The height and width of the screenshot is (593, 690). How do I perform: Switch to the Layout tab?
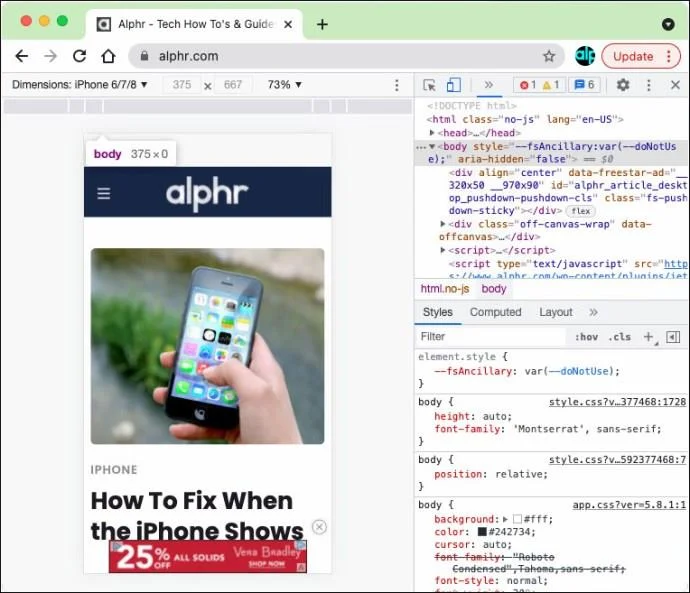point(556,312)
